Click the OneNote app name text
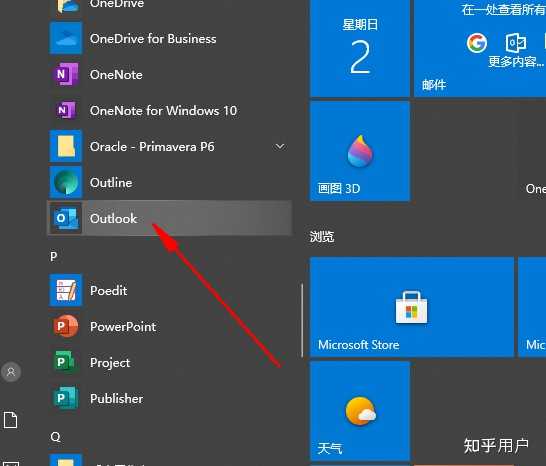The width and height of the screenshot is (546, 466). point(116,75)
